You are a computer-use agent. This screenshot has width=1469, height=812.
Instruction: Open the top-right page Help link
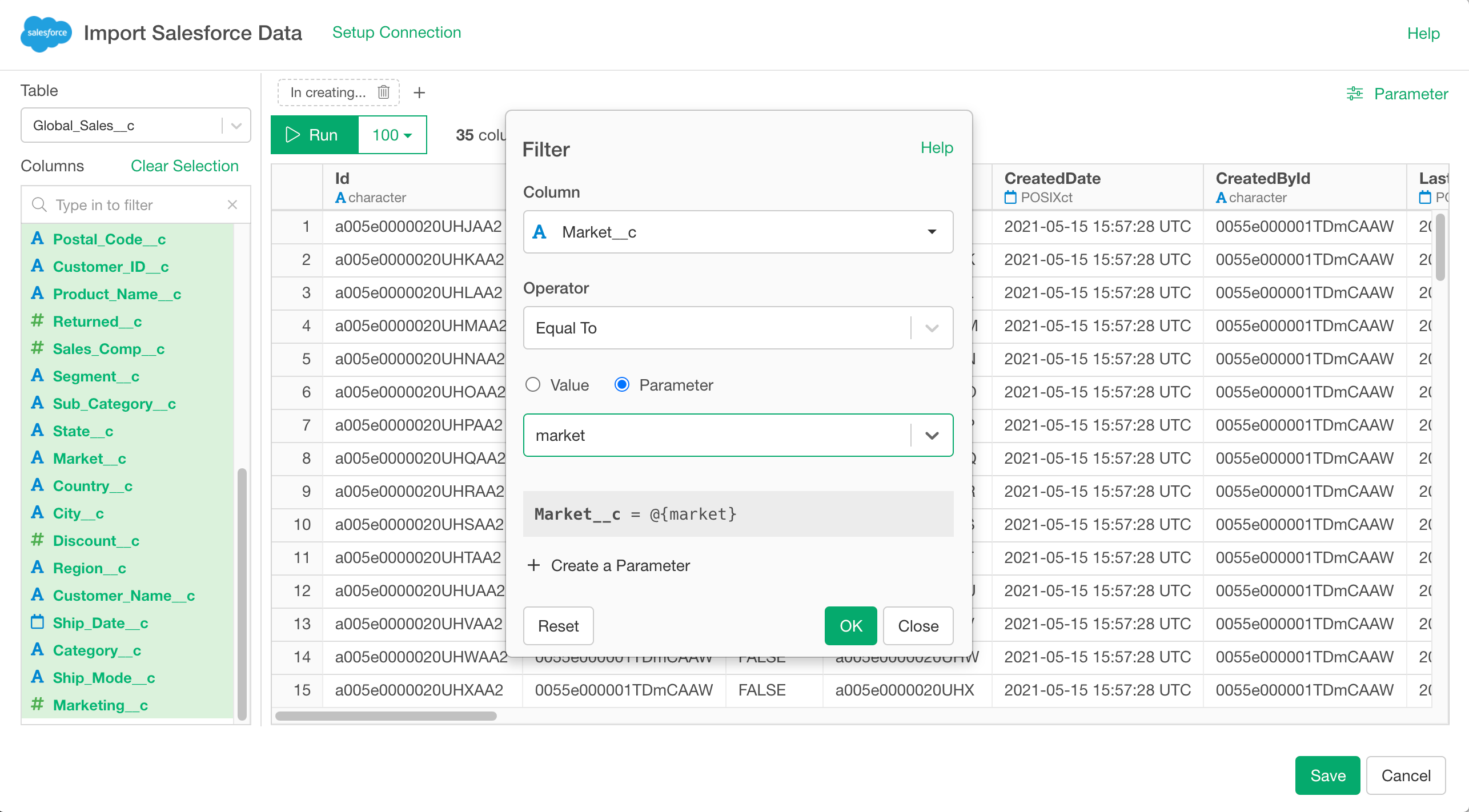(x=1423, y=34)
